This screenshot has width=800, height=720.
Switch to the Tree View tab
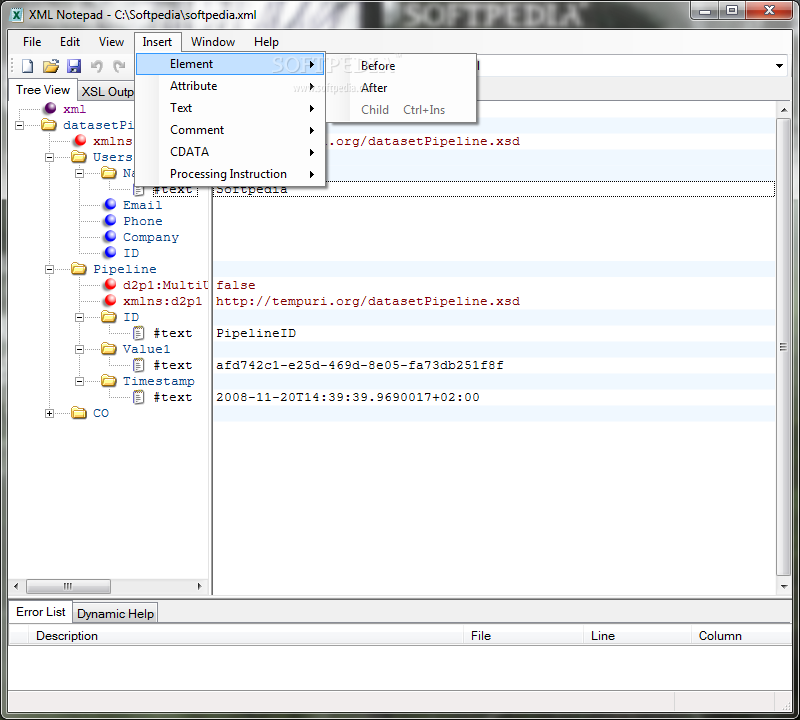[43, 90]
